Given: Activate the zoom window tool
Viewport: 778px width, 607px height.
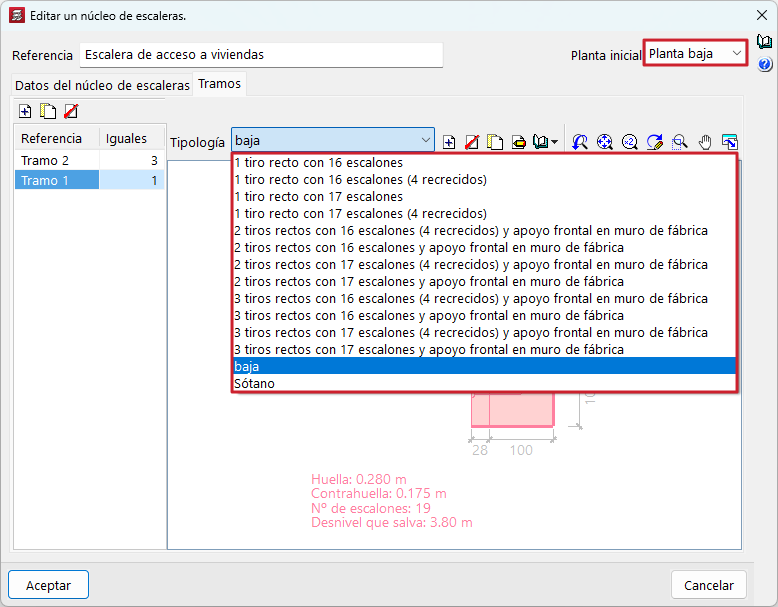Looking at the screenshot, I should click(680, 142).
